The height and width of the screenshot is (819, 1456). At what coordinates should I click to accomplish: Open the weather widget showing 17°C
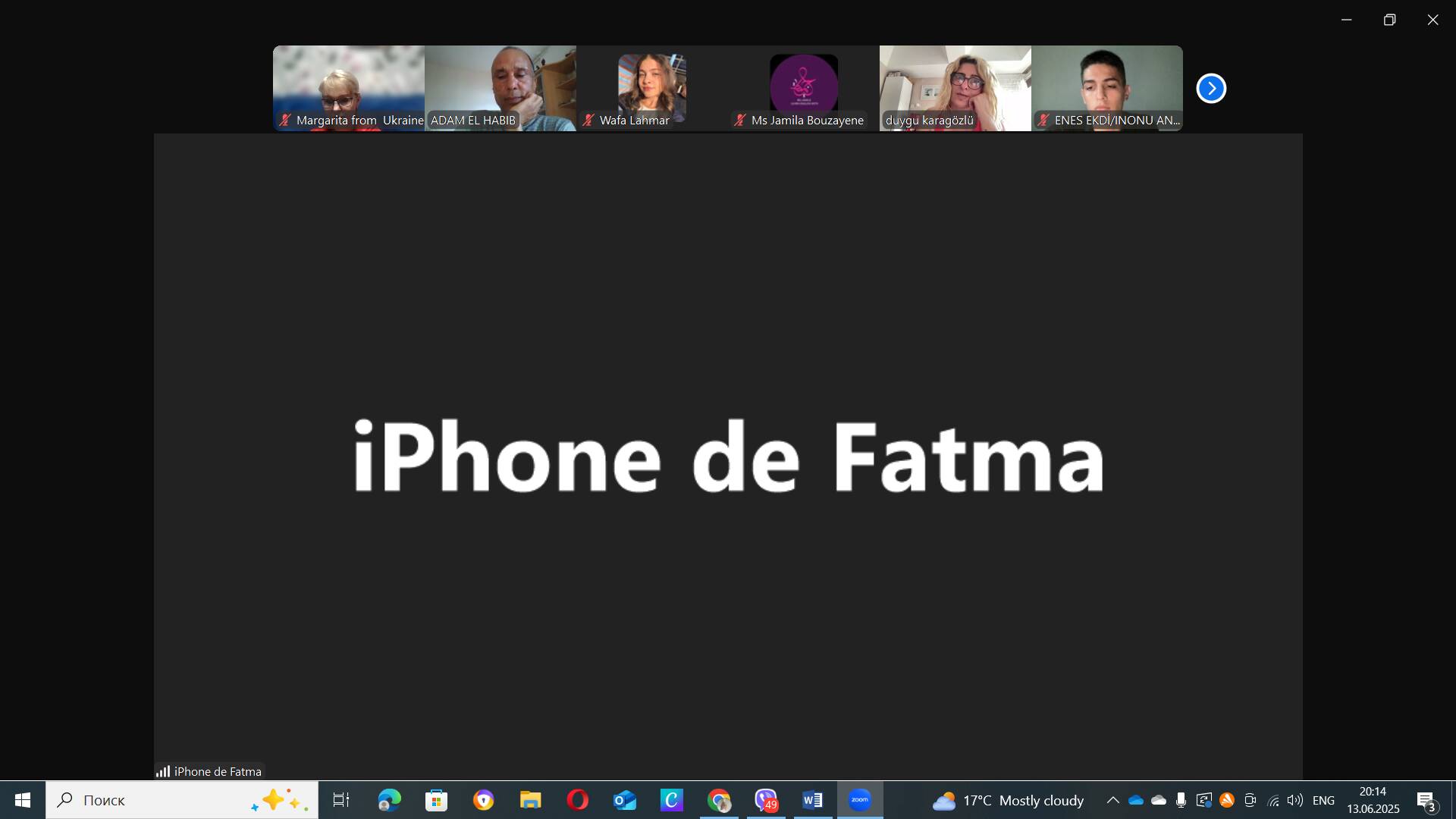[x=1009, y=800]
